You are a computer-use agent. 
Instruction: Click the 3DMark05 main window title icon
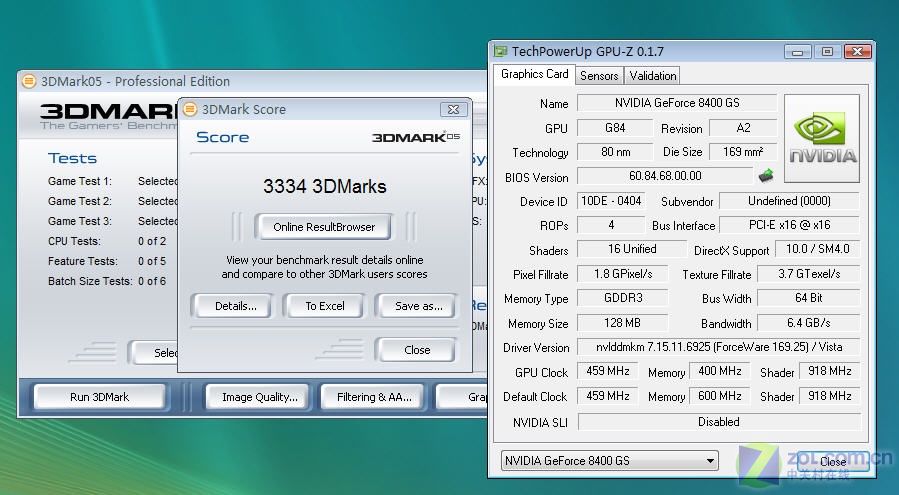[x=29, y=81]
